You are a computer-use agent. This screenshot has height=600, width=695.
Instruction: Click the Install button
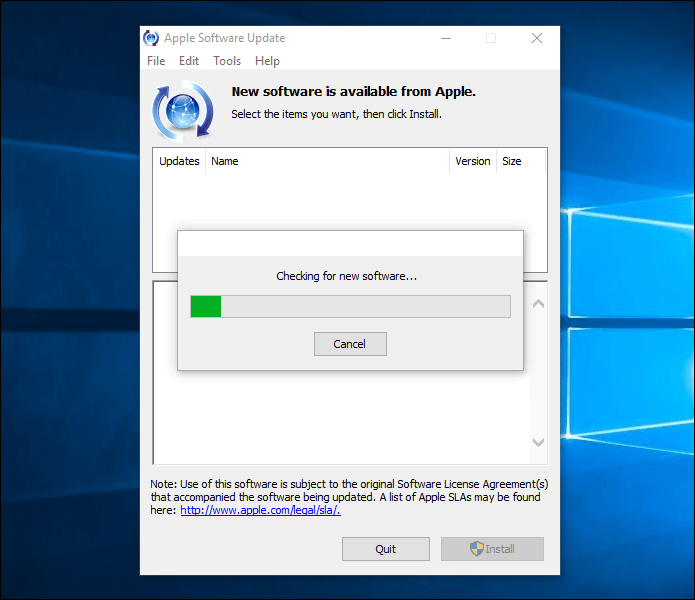coord(492,549)
